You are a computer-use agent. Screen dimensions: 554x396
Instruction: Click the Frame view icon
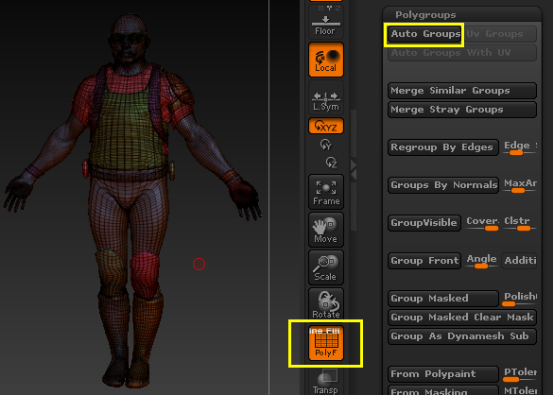click(326, 192)
